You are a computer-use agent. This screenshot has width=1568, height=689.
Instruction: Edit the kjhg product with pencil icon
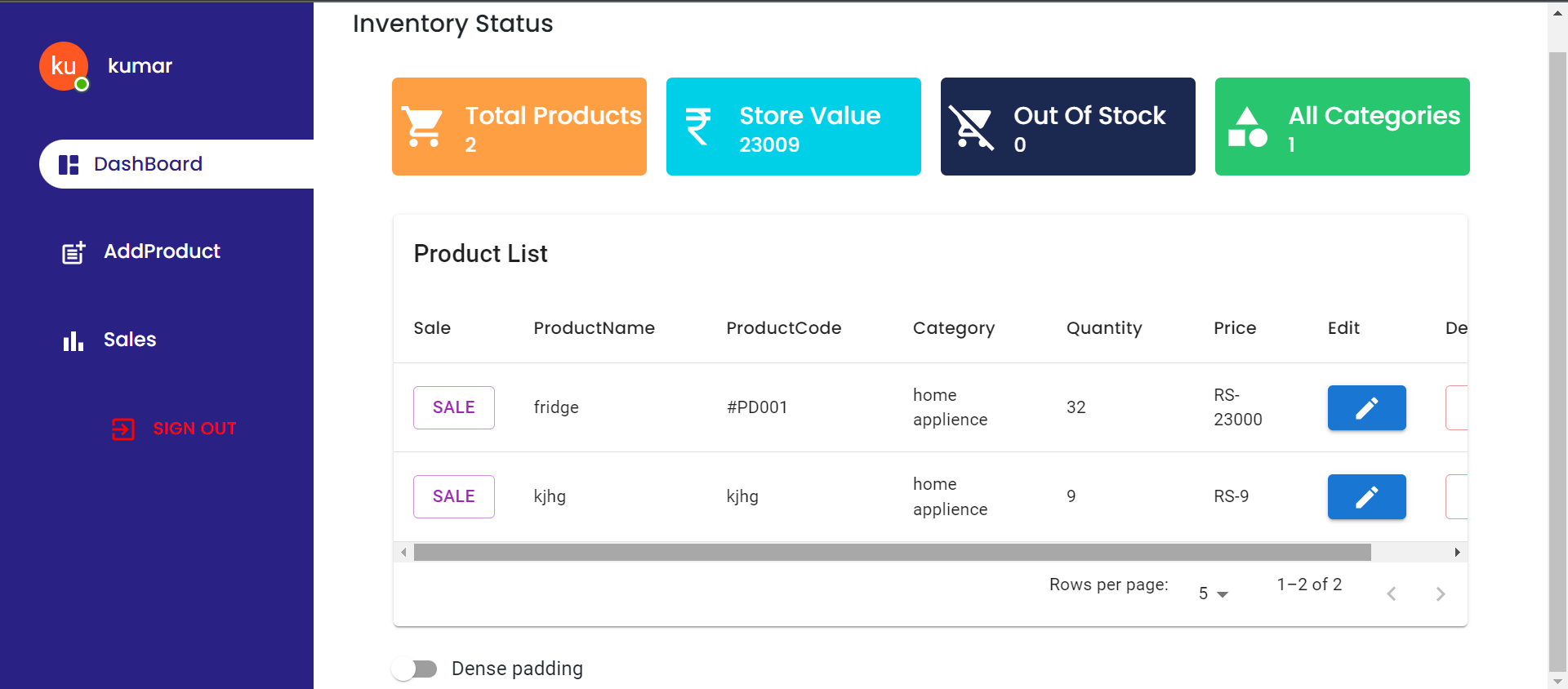tap(1366, 496)
